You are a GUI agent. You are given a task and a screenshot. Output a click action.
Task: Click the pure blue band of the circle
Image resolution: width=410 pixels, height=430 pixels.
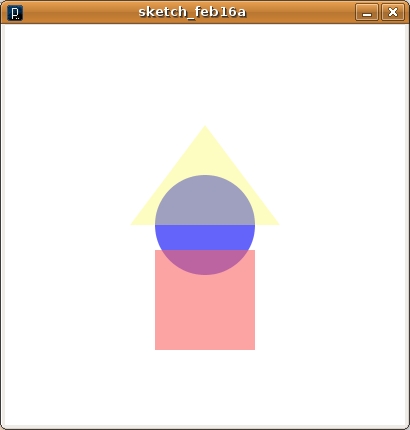click(x=205, y=237)
